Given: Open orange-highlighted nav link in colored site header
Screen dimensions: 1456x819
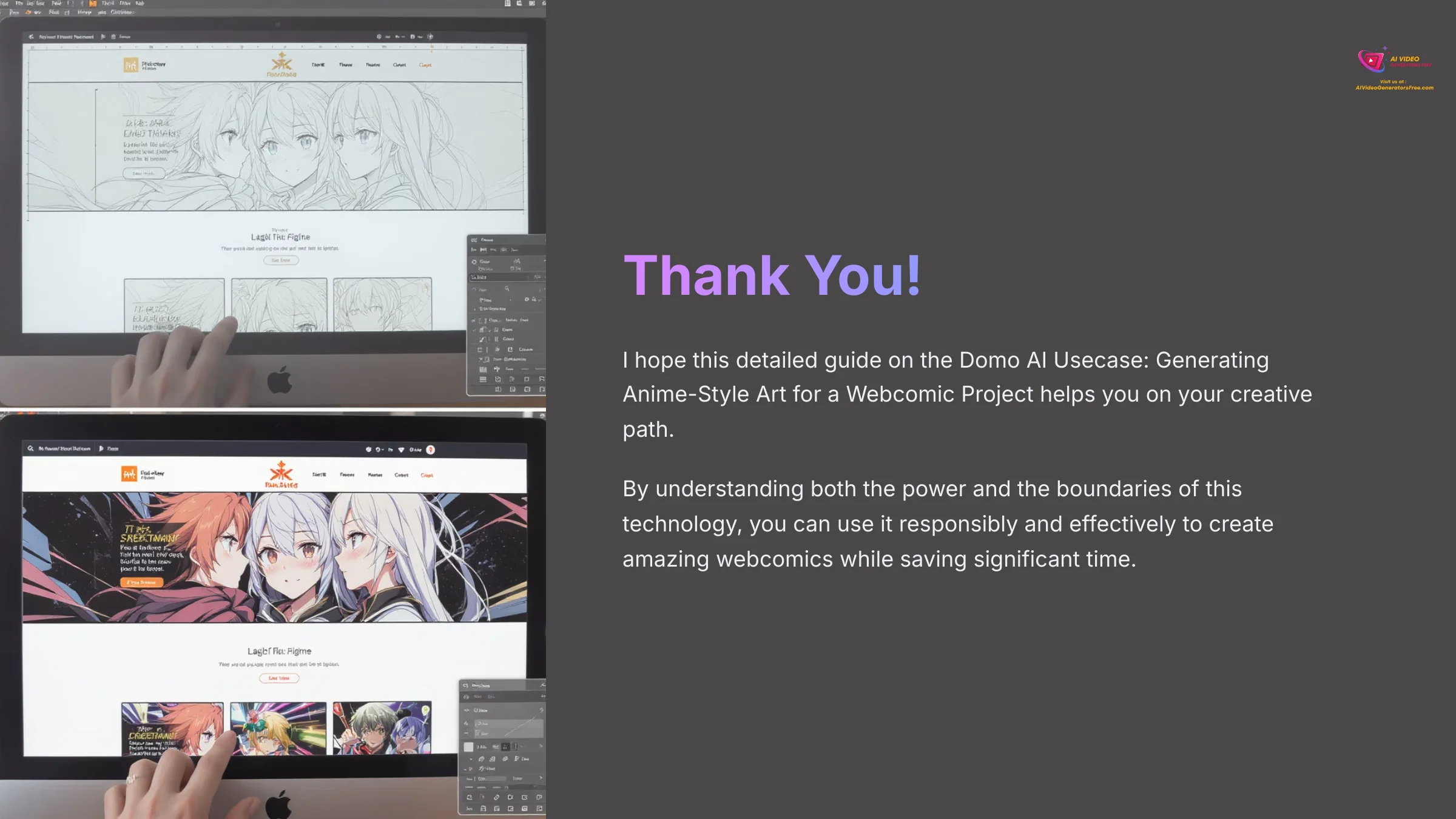Looking at the screenshot, I should (x=427, y=475).
